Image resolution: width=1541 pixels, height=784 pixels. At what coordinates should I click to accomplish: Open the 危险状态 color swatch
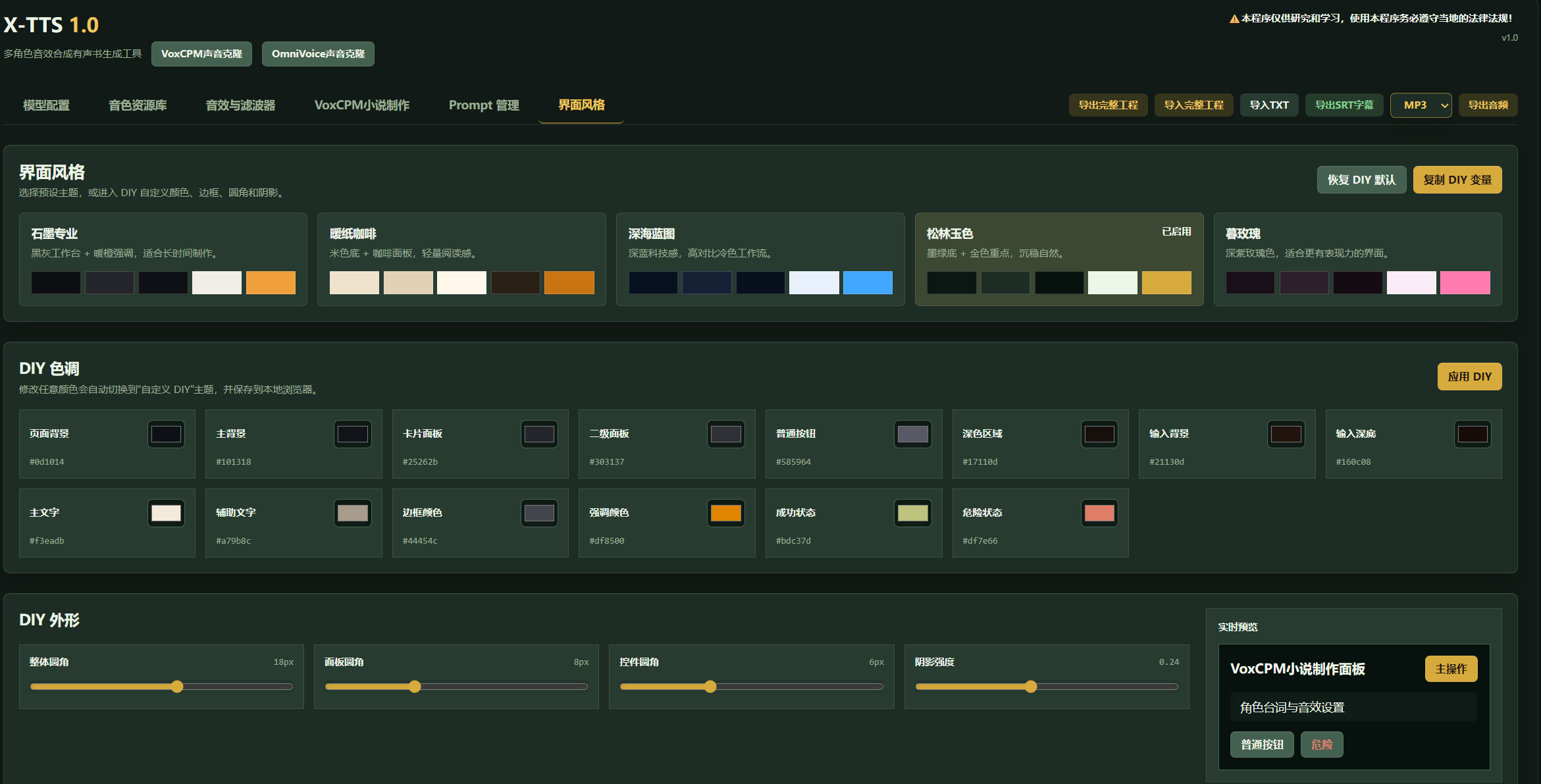1099,513
